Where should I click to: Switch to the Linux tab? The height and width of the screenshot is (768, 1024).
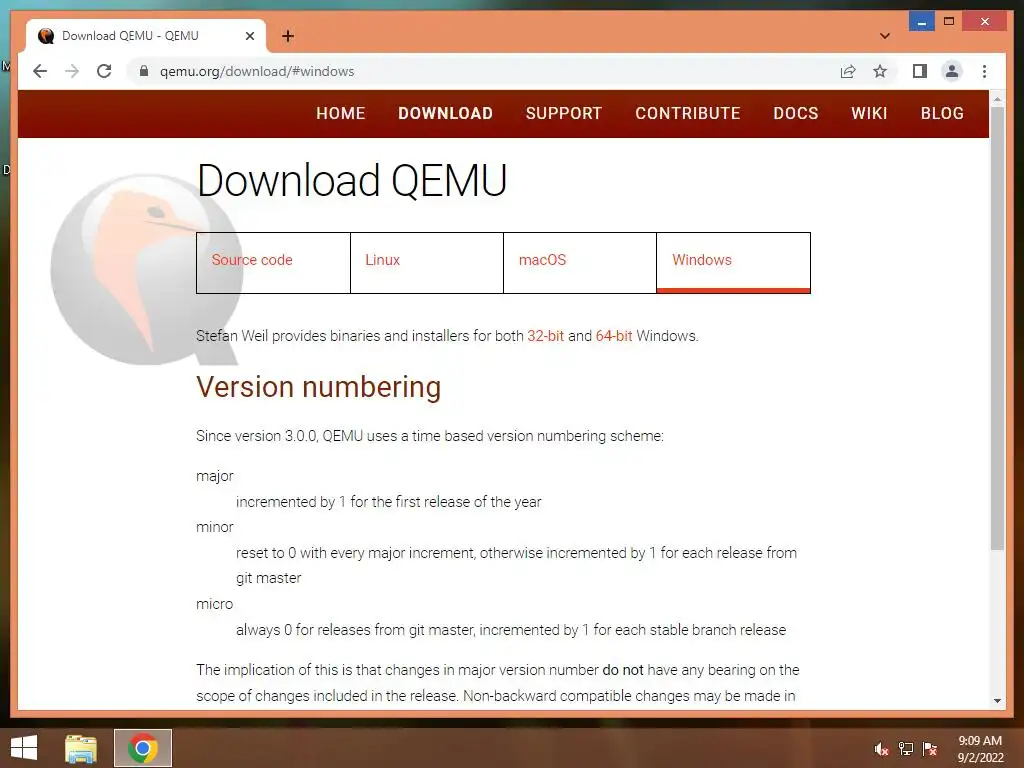pos(427,263)
